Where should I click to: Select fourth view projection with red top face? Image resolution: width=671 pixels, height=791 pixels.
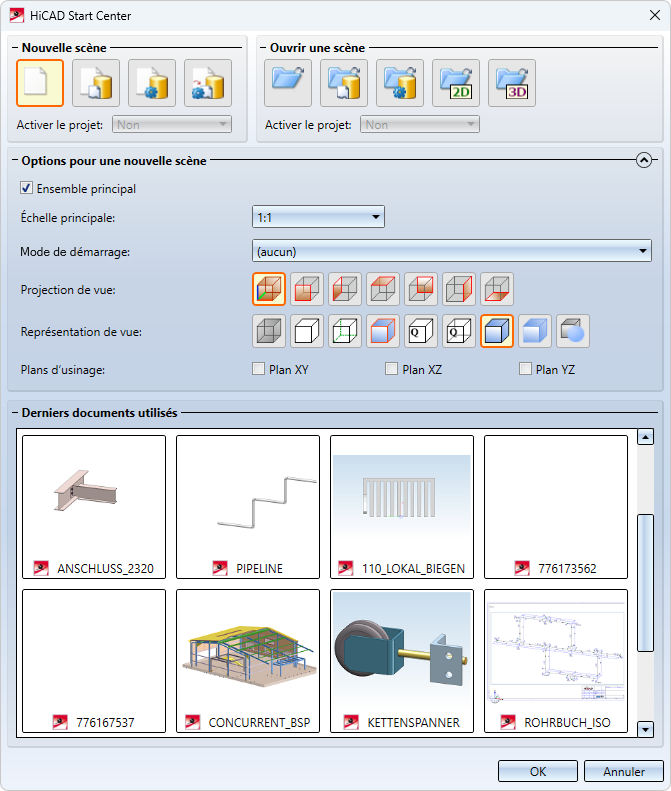(383, 289)
